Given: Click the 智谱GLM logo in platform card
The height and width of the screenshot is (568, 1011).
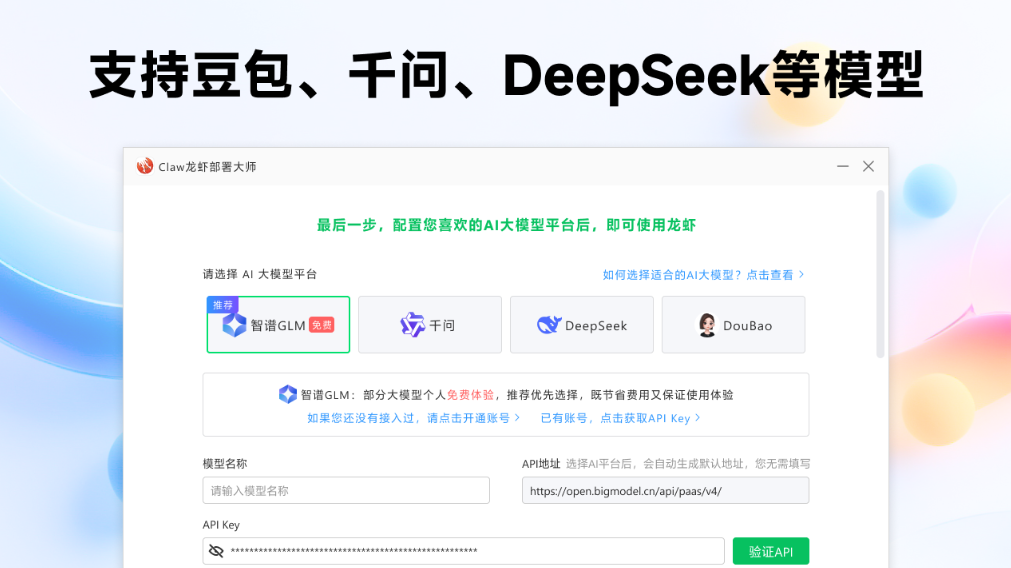Looking at the screenshot, I should [x=234, y=325].
